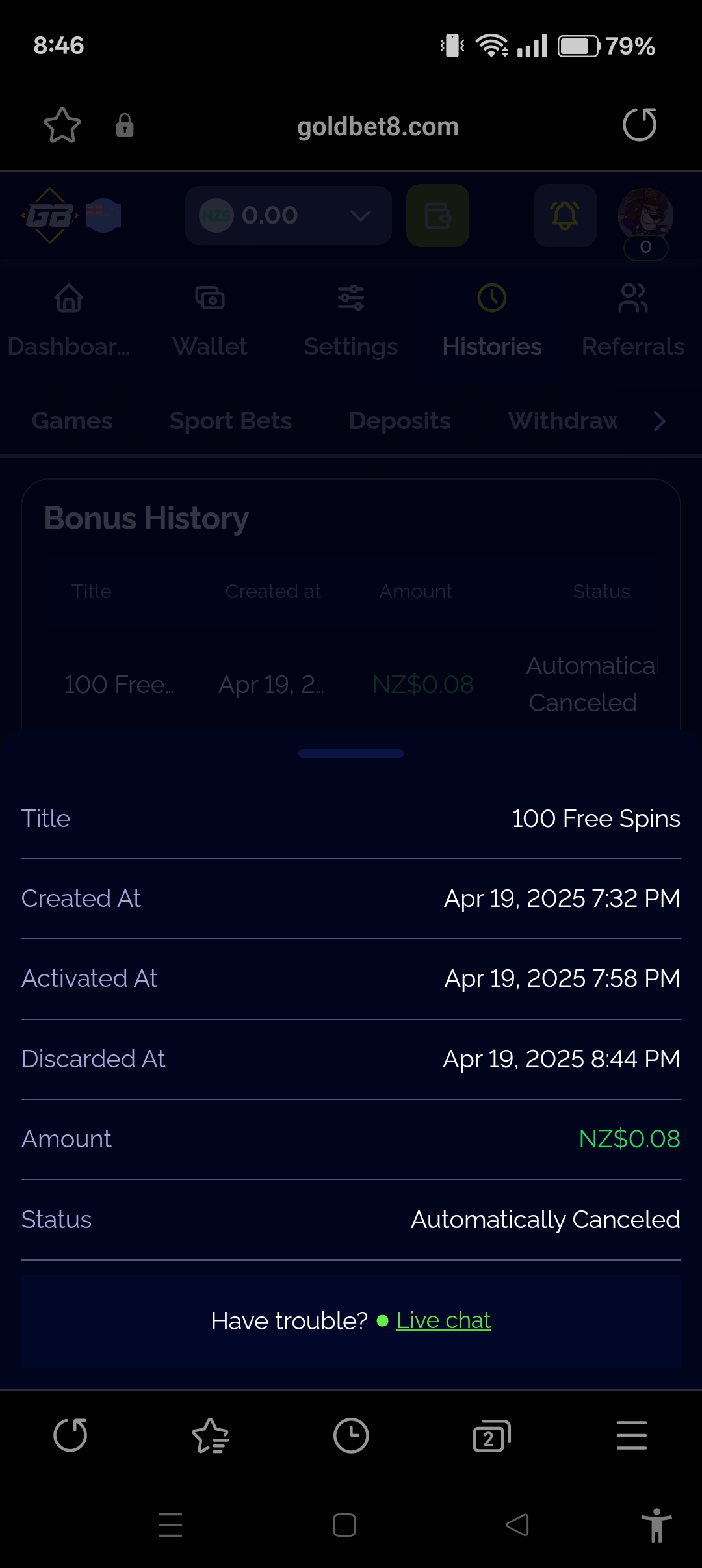Tap the GoldBet logo
Viewport: 702px width, 1568px height.
click(x=50, y=216)
